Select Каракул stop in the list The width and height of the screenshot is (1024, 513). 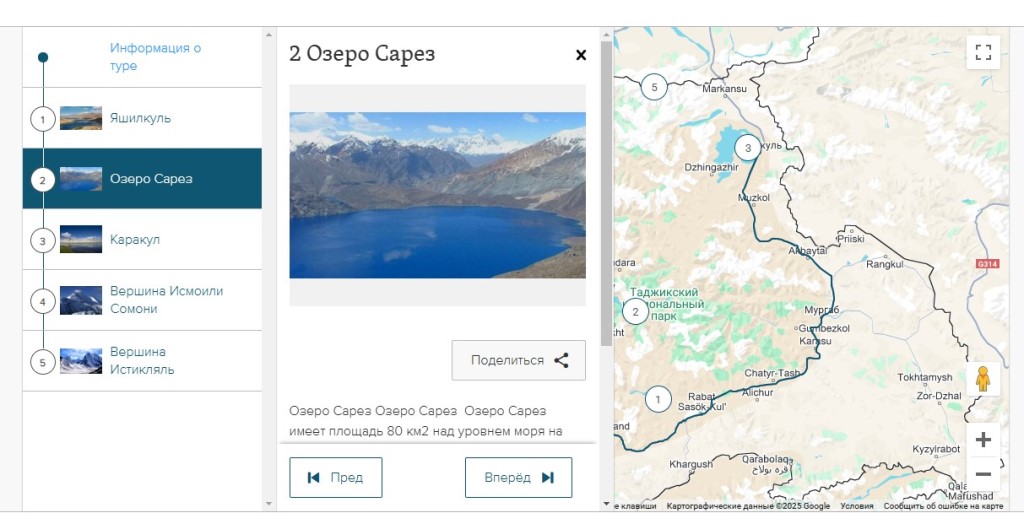tap(135, 240)
